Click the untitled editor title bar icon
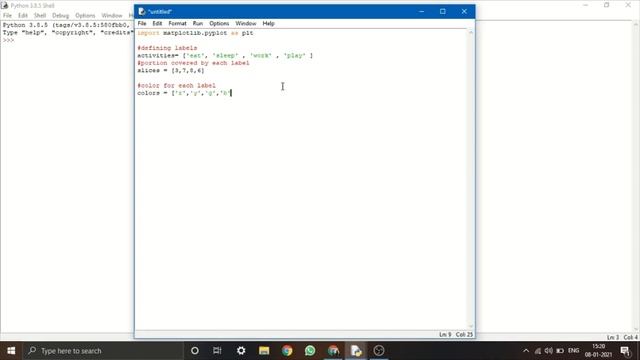Image resolution: width=640 pixels, height=360 pixels. coord(141,11)
